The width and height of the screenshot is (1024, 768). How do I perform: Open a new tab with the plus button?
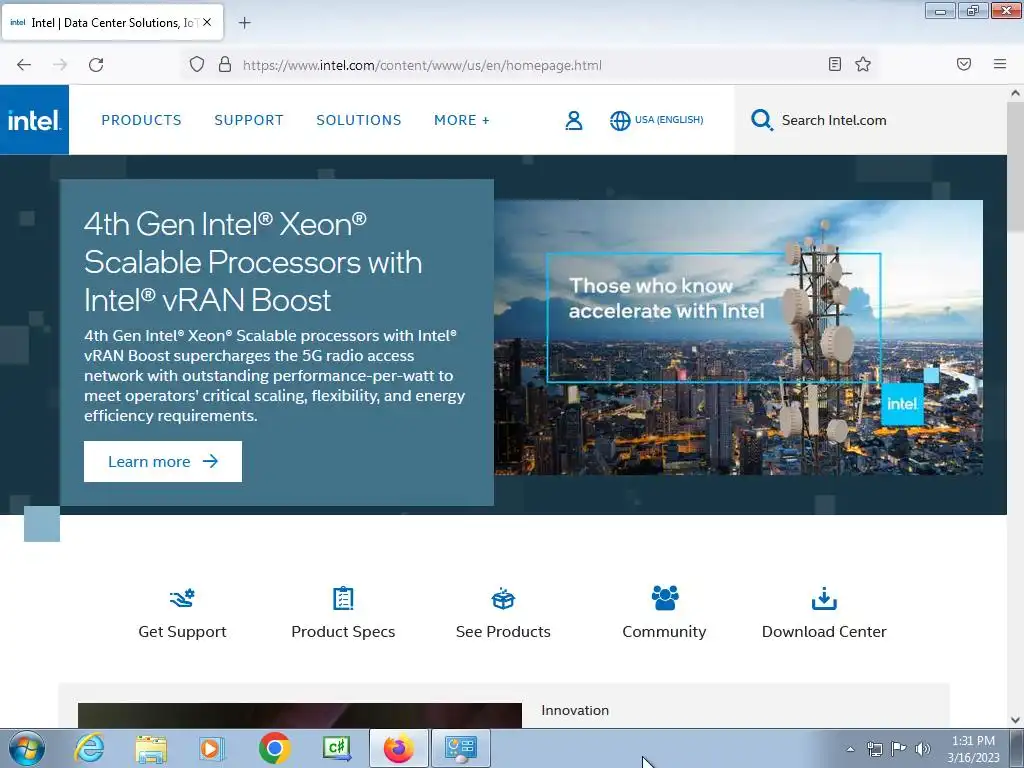coord(244,23)
